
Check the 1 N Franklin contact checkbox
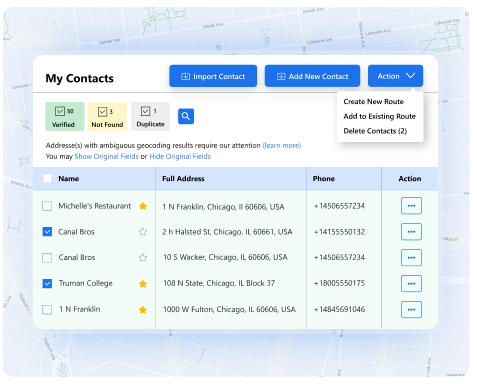(x=47, y=310)
